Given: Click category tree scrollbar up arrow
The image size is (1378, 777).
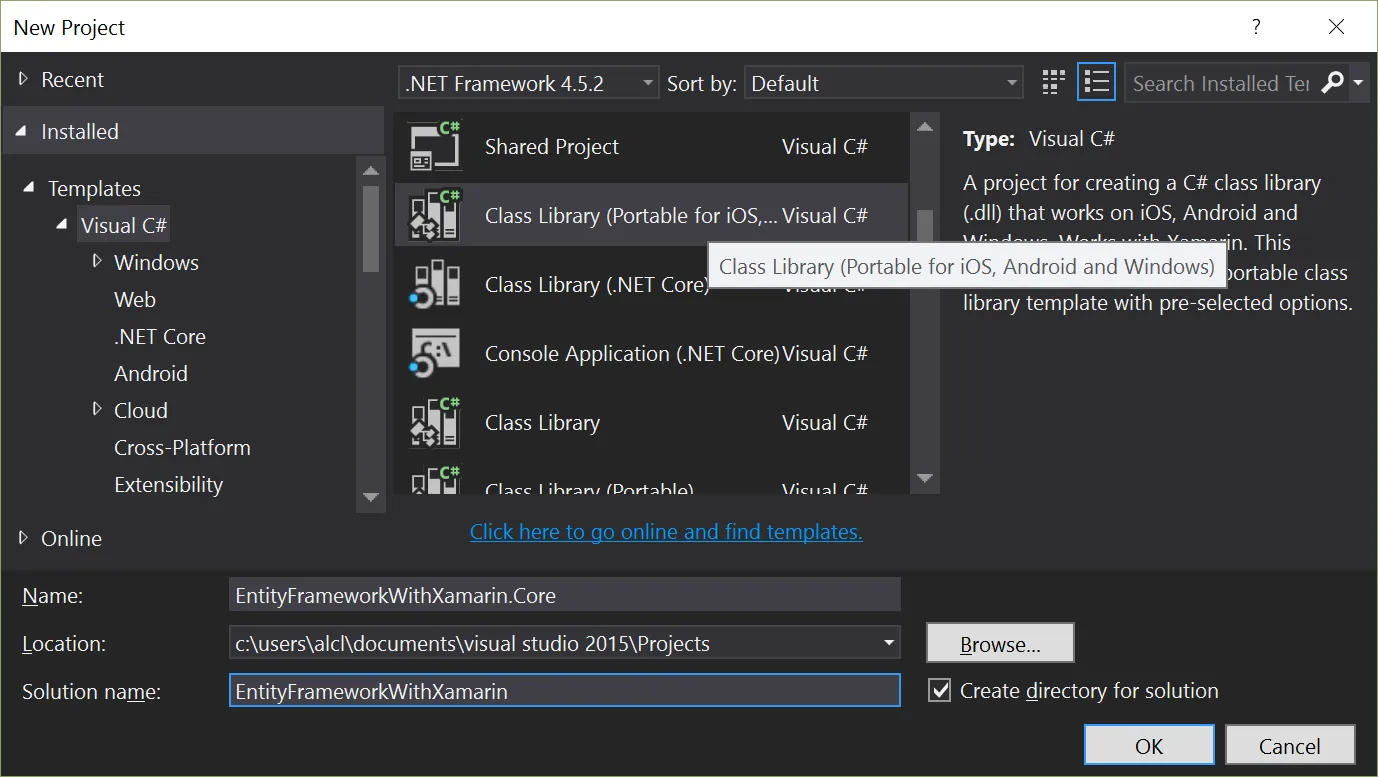Looking at the screenshot, I should 371,171.
